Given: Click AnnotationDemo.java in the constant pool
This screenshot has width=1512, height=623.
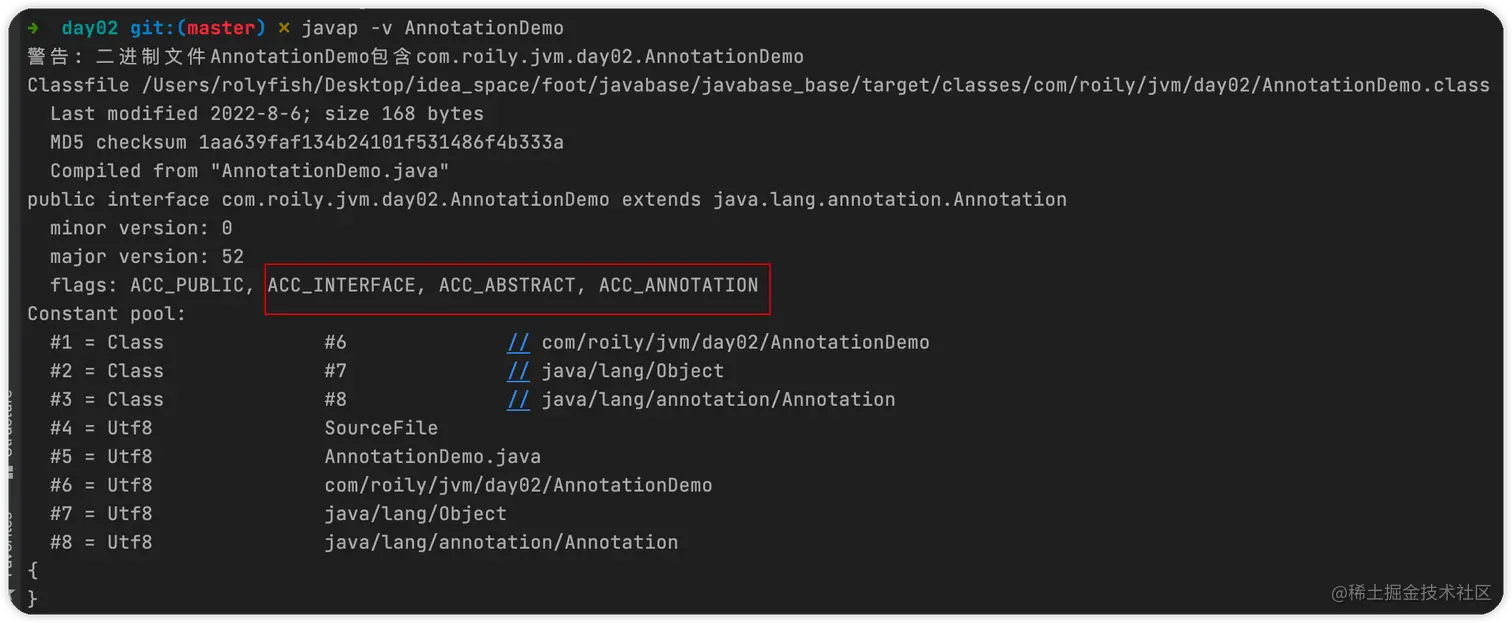Looking at the screenshot, I should pyautogui.click(x=432, y=457).
